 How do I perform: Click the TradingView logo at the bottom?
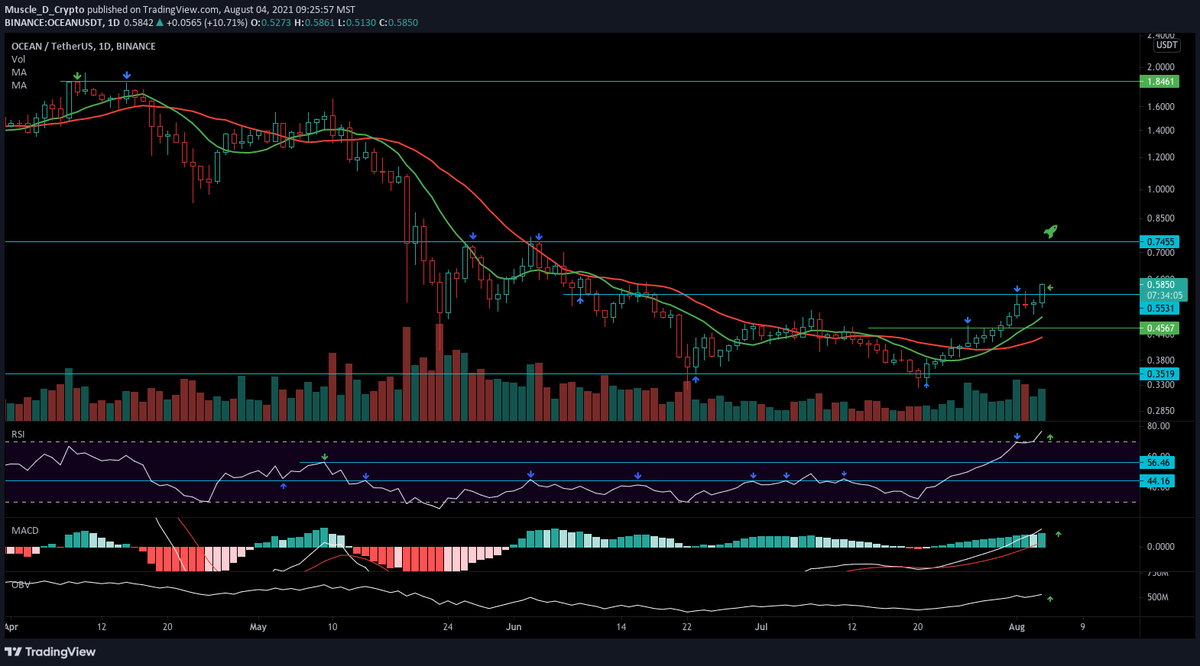pos(50,652)
